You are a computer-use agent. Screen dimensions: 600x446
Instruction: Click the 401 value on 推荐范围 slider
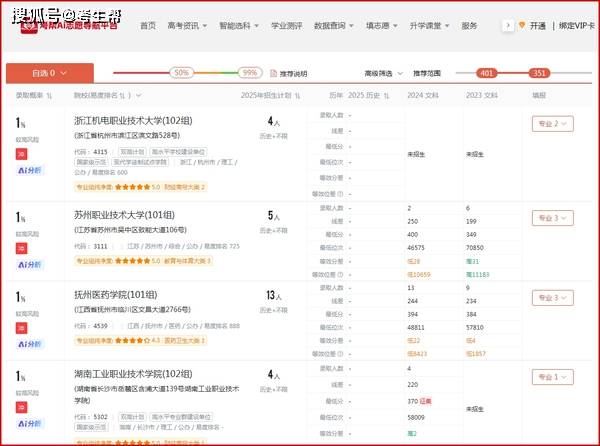pos(487,73)
